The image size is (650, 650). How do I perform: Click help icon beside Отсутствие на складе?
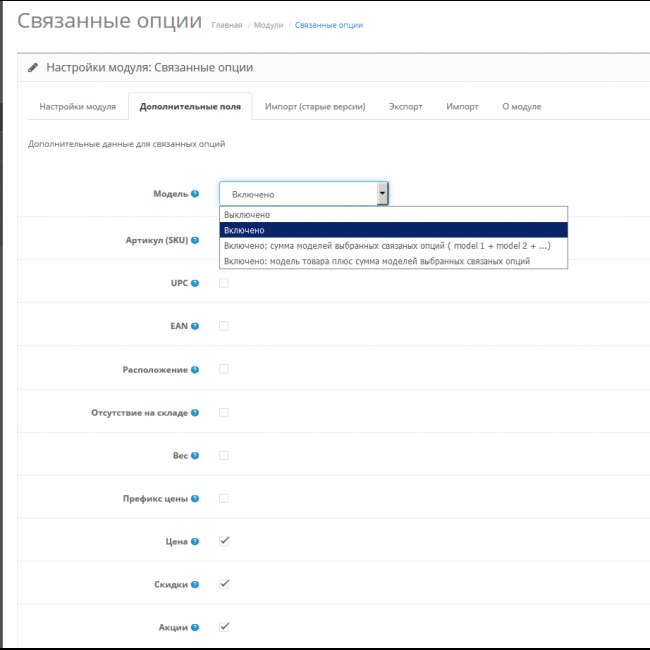195,413
